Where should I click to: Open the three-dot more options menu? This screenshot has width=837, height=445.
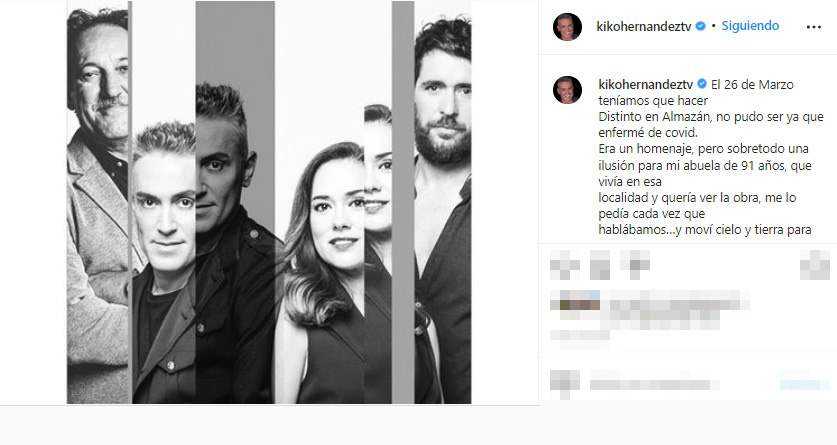[814, 27]
